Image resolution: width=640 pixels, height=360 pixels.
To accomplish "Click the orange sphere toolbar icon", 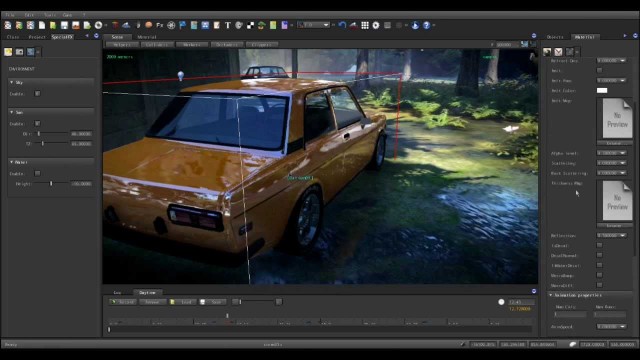I will pyautogui.click(x=149, y=25).
